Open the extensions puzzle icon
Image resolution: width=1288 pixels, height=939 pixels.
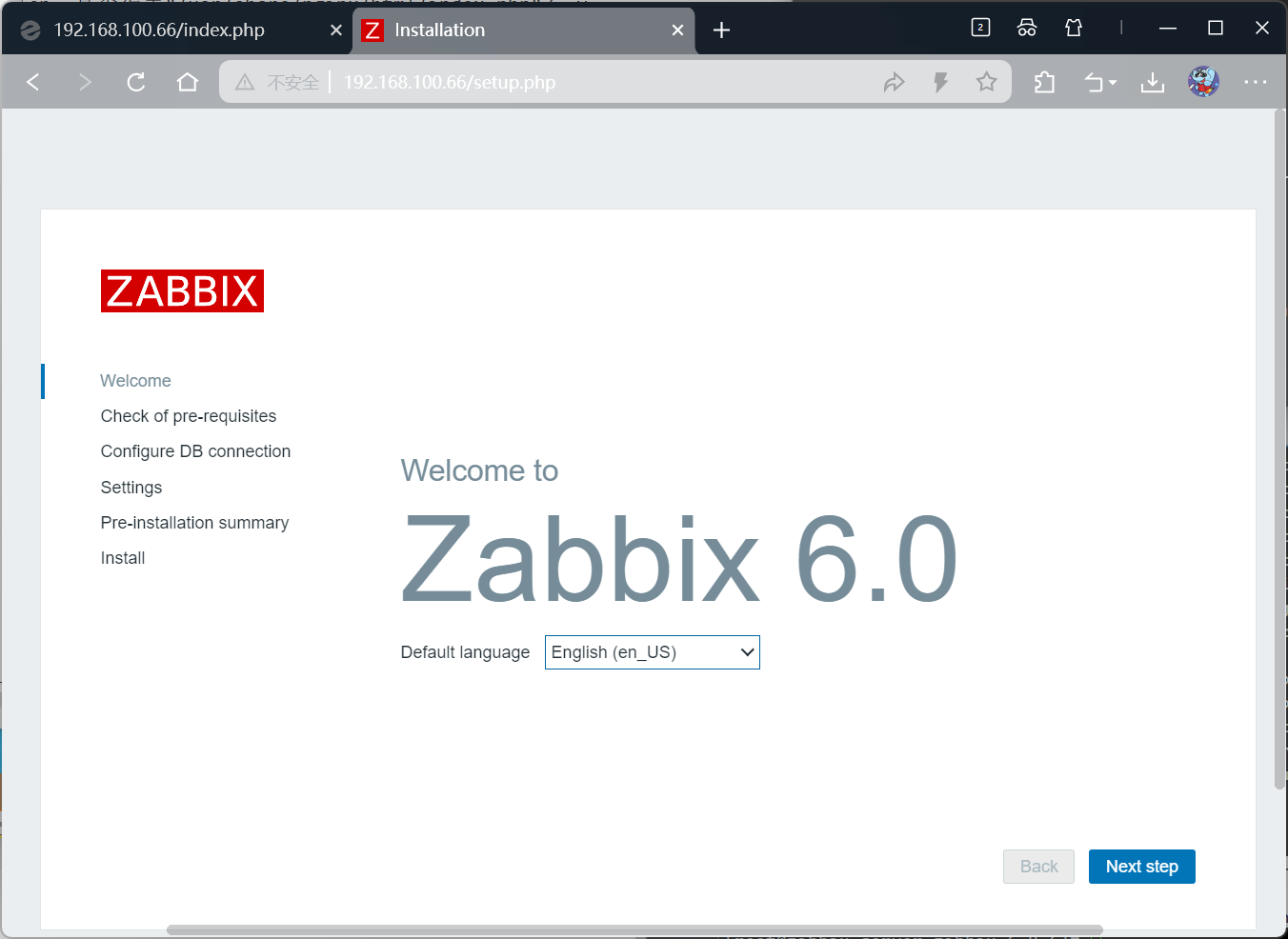1044,82
